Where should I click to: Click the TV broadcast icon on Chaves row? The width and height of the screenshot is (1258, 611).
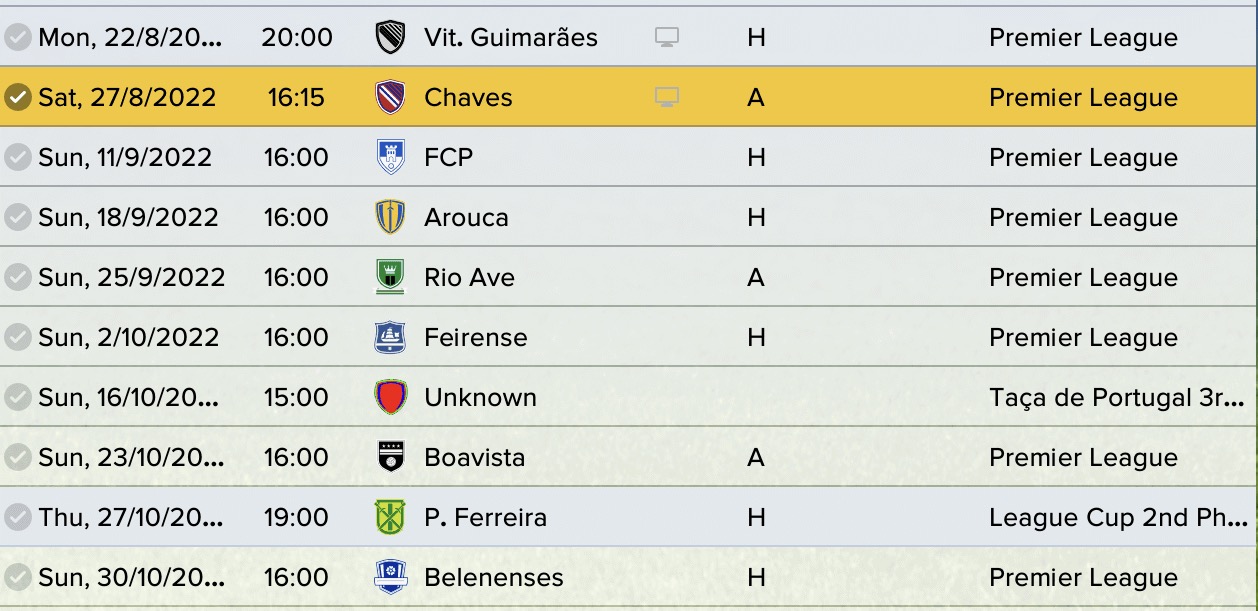coord(667,98)
